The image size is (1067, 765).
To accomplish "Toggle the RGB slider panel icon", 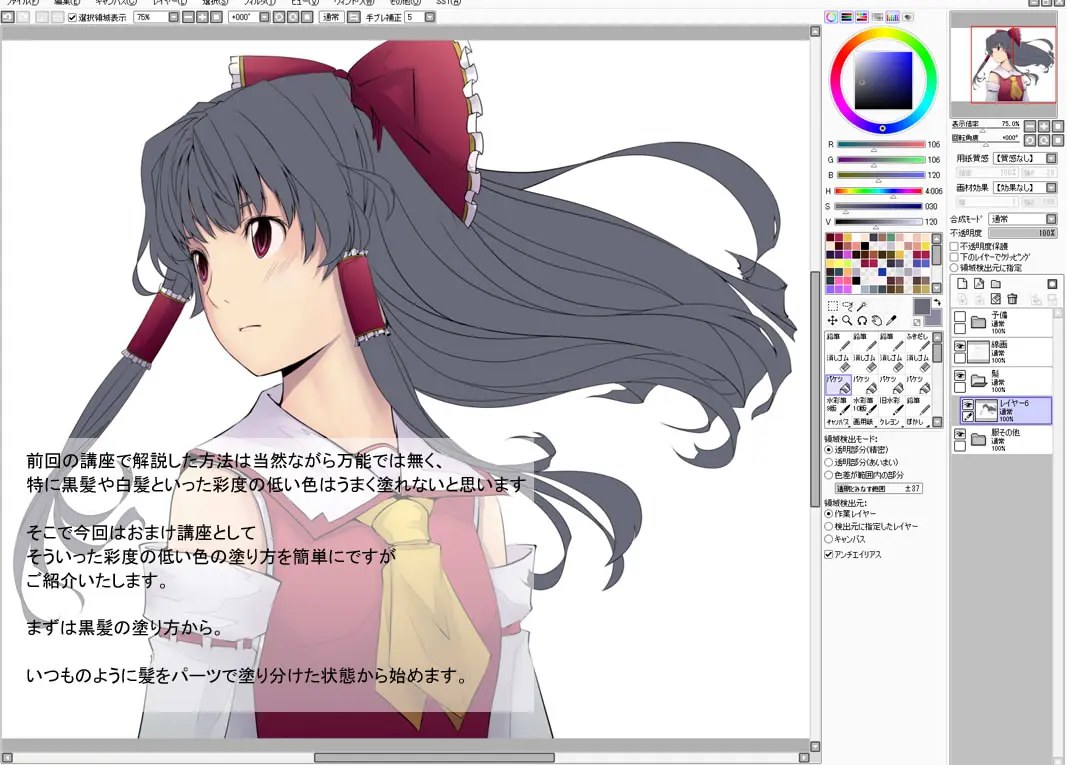I will (x=847, y=17).
